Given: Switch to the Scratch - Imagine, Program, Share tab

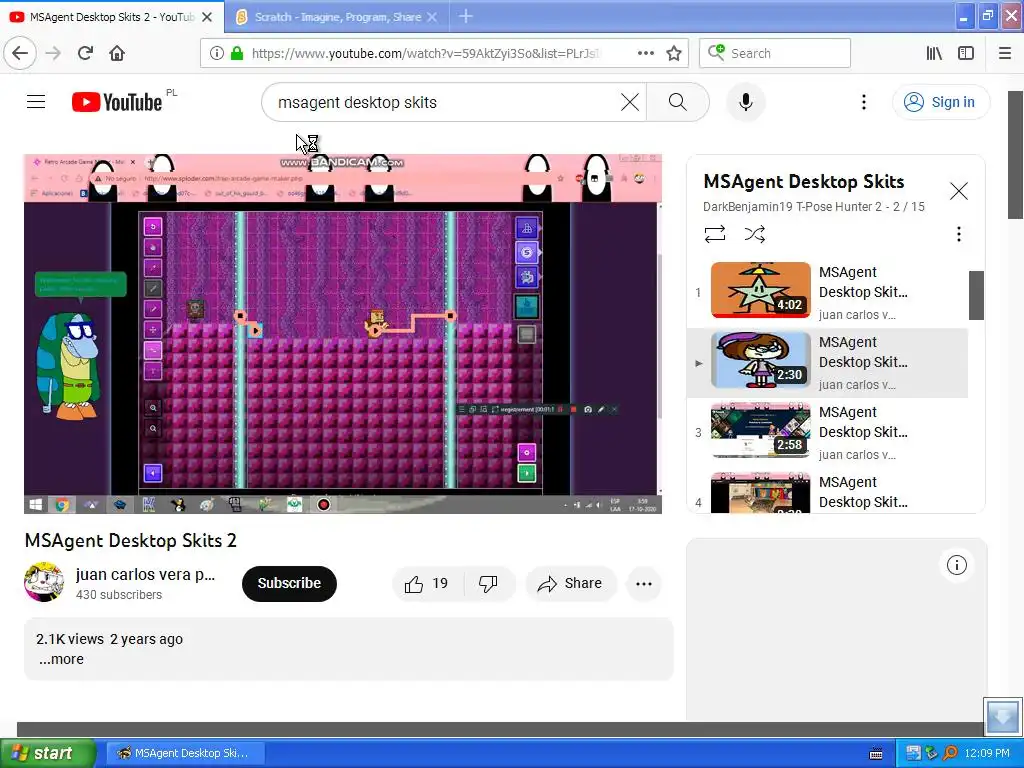Looking at the screenshot, I should coord(338,17).
